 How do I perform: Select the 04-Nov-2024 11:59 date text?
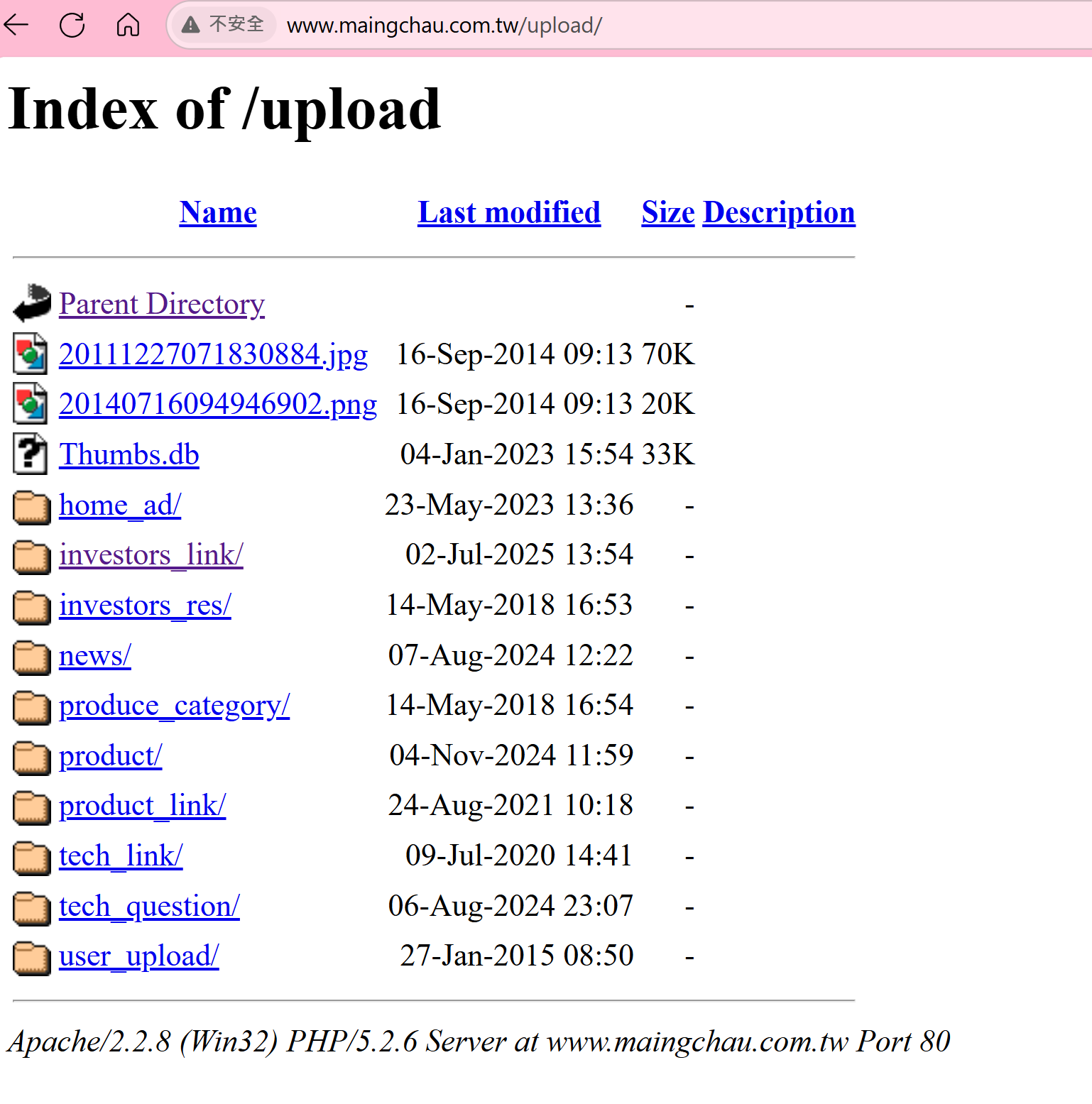511,755
